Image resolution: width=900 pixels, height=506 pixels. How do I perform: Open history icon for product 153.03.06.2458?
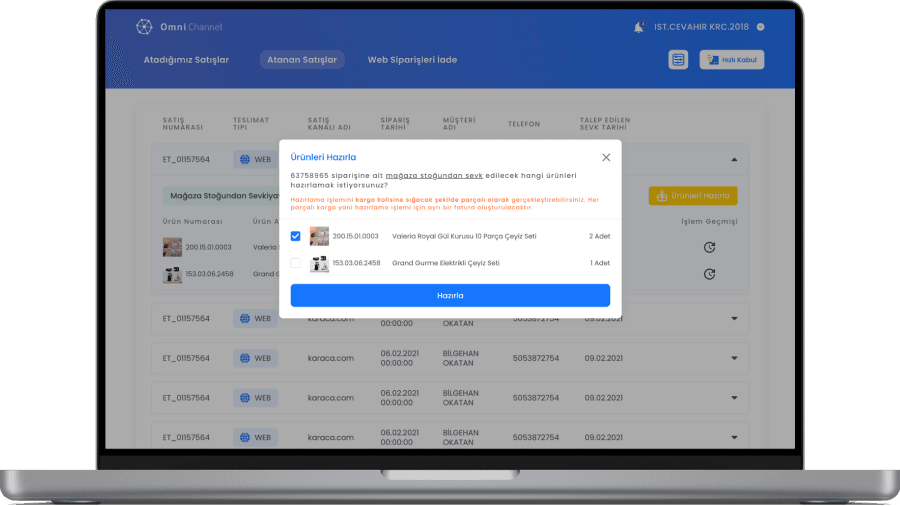(x=709, y=273)
